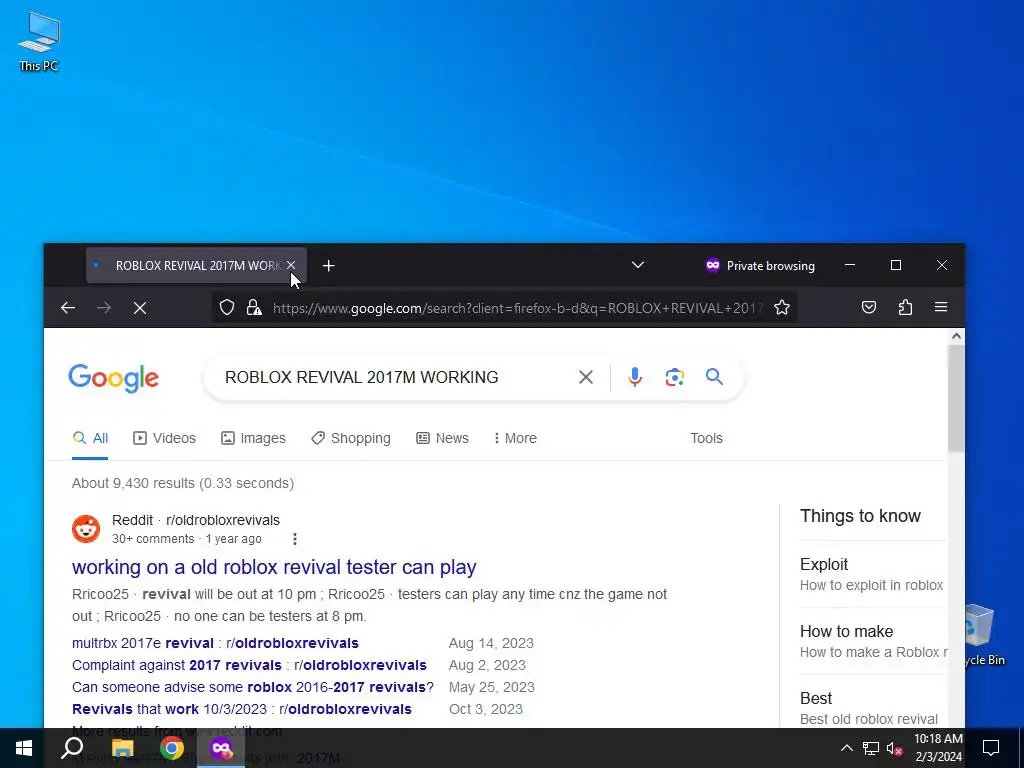Show hidden system tray icons
The image size is (1024, 768).
(846, 748)
